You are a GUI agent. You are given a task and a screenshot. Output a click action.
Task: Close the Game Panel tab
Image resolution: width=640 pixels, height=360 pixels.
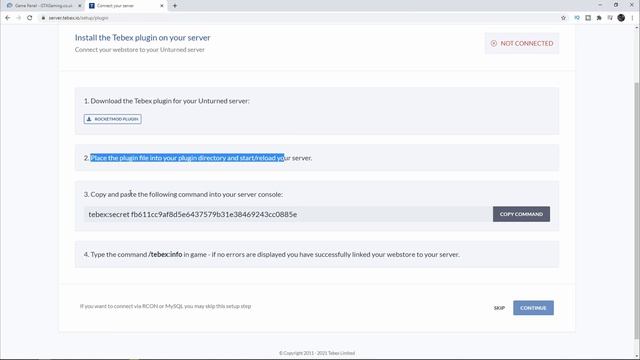point(80,6)
